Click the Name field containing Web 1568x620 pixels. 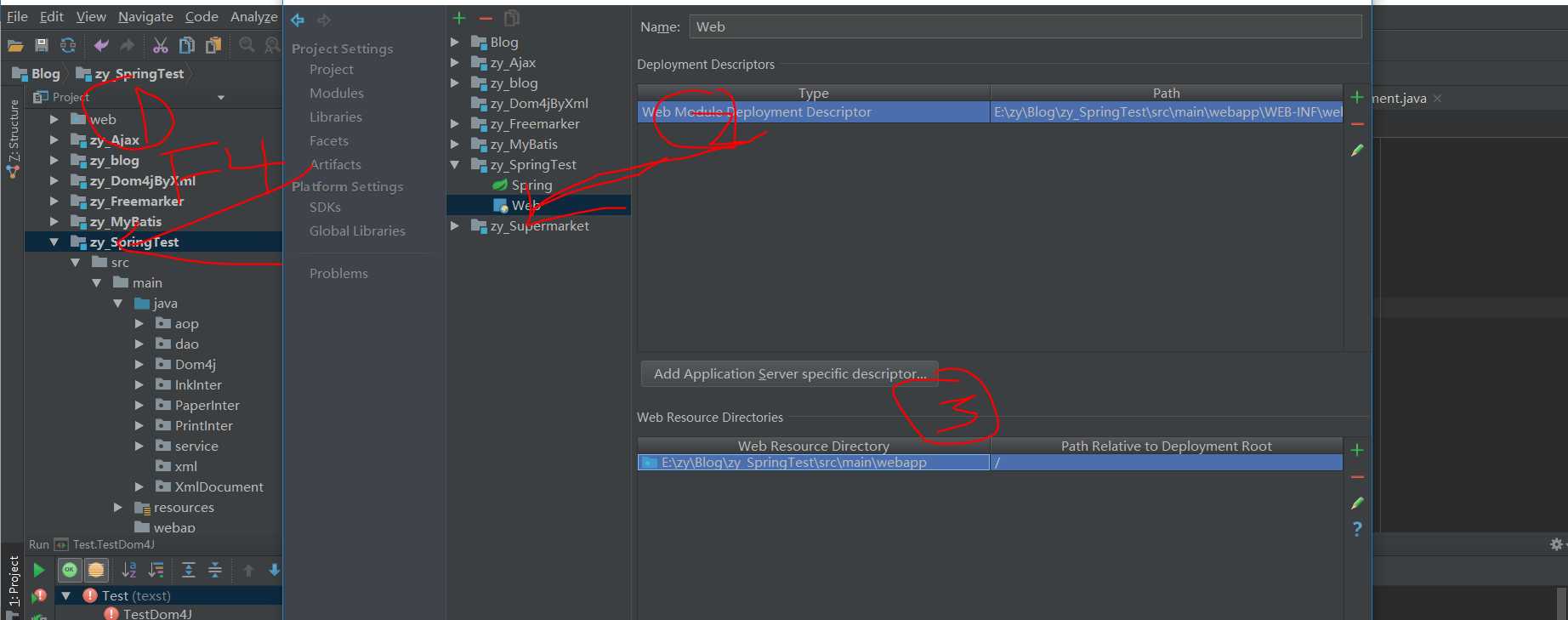(x=1025, y=26)
